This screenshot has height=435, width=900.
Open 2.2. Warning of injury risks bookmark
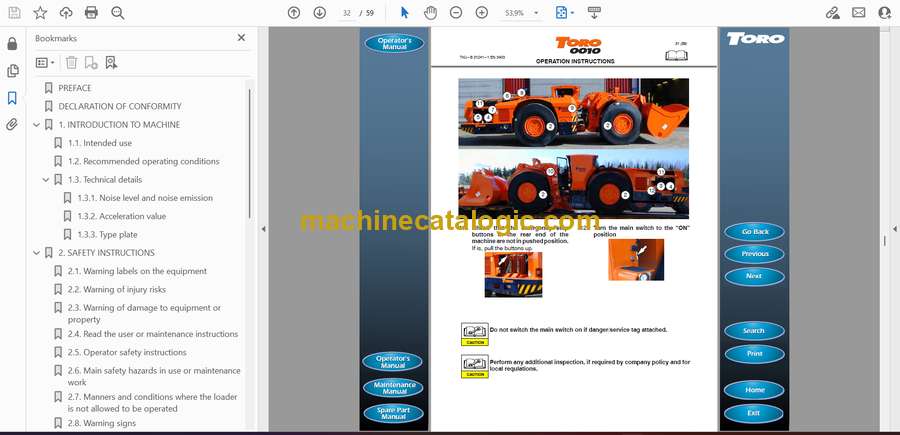pos(117,289)
